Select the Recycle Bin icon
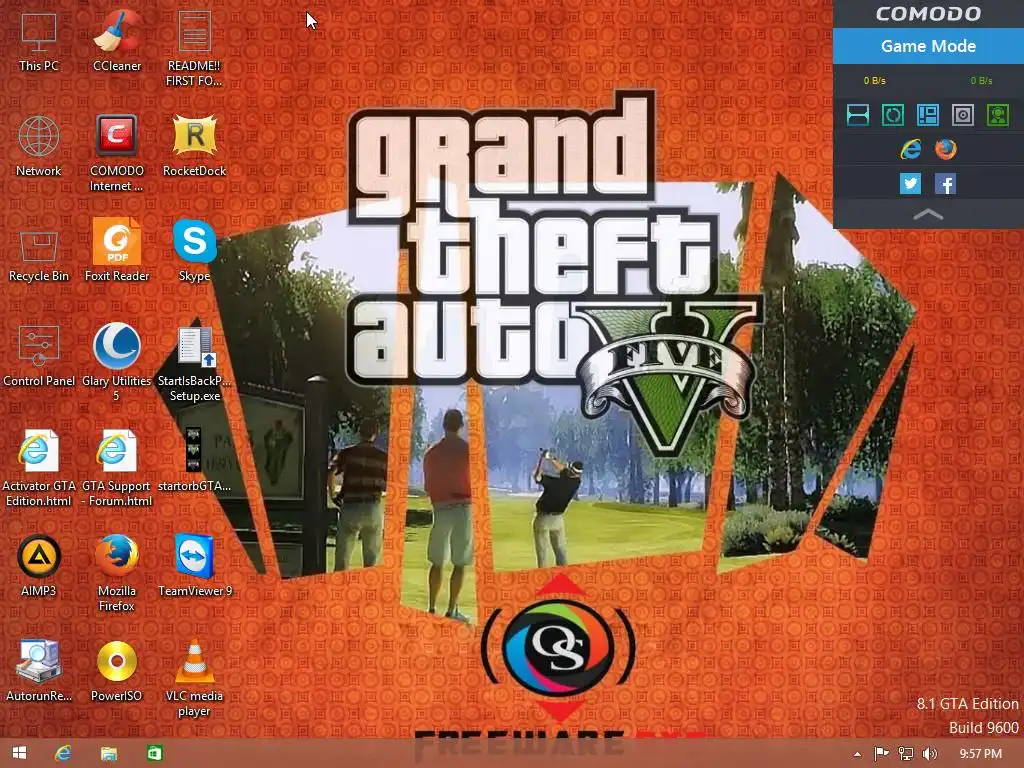 pyautogui.click(x=39, y=257)
